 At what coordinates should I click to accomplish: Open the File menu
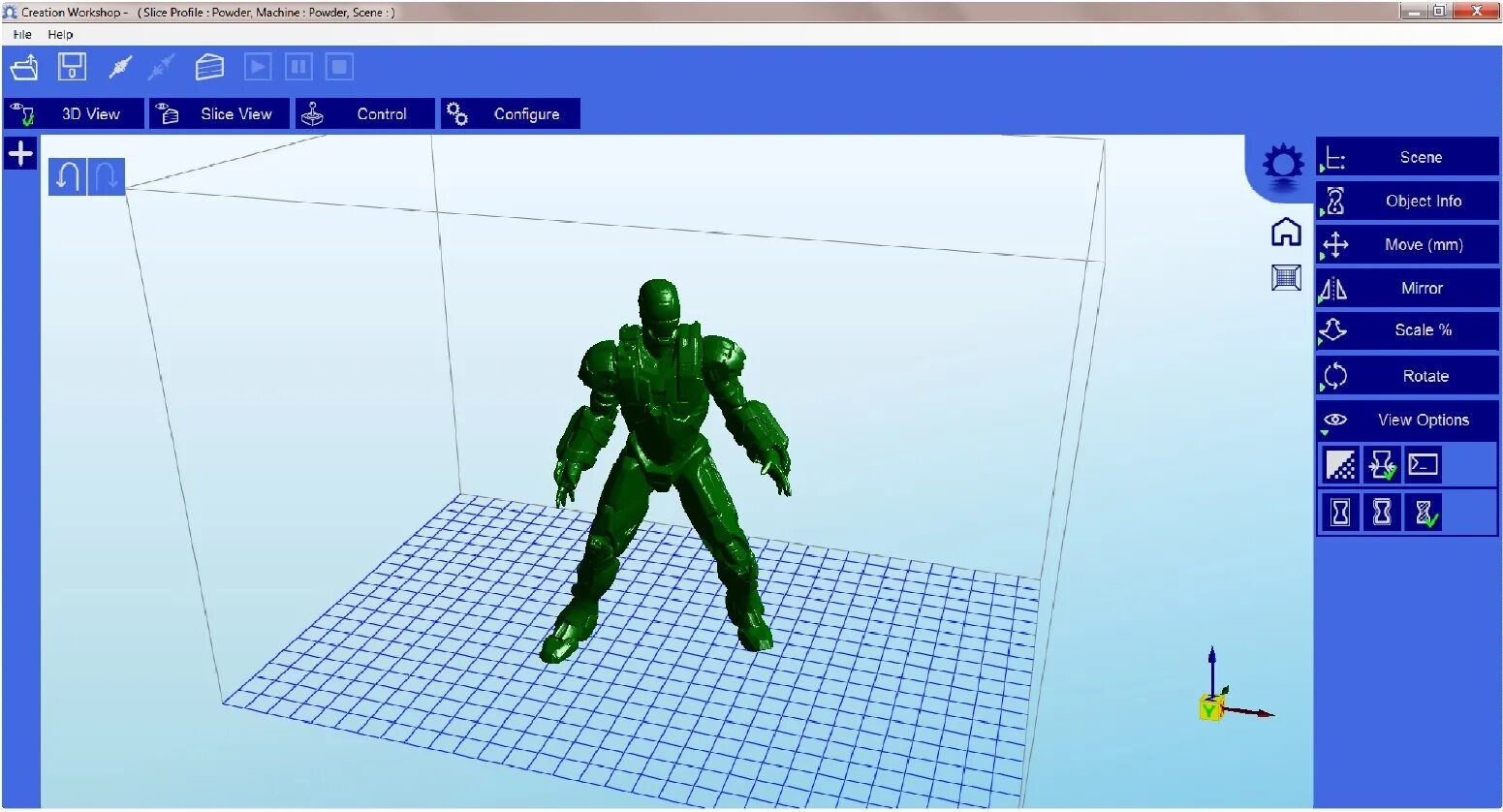click(x=22, y=34)
